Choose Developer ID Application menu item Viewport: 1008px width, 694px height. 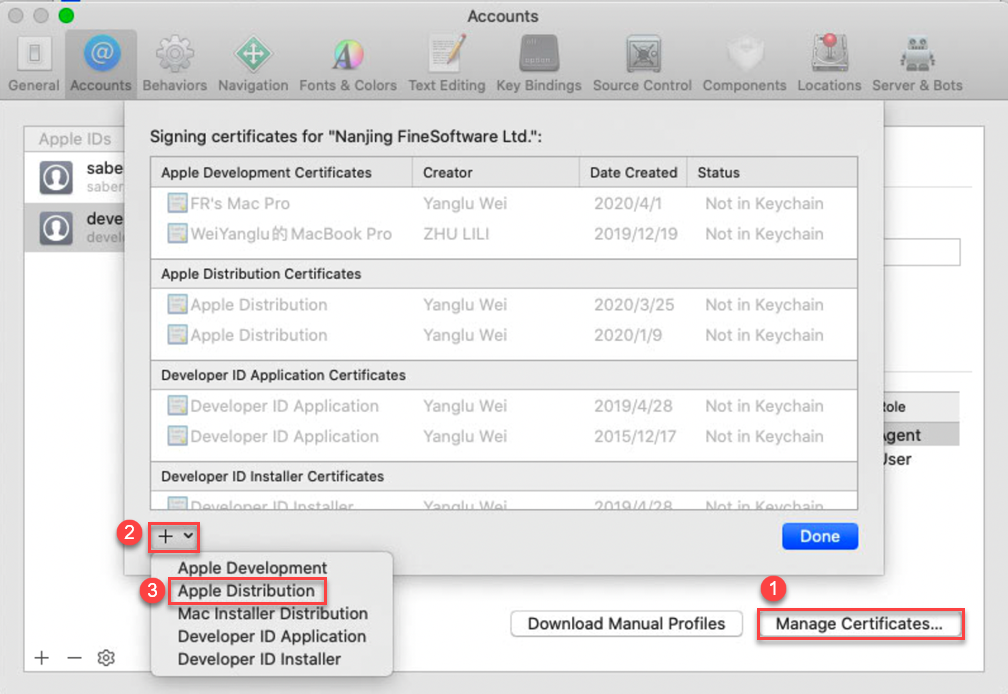coord(272,636)
